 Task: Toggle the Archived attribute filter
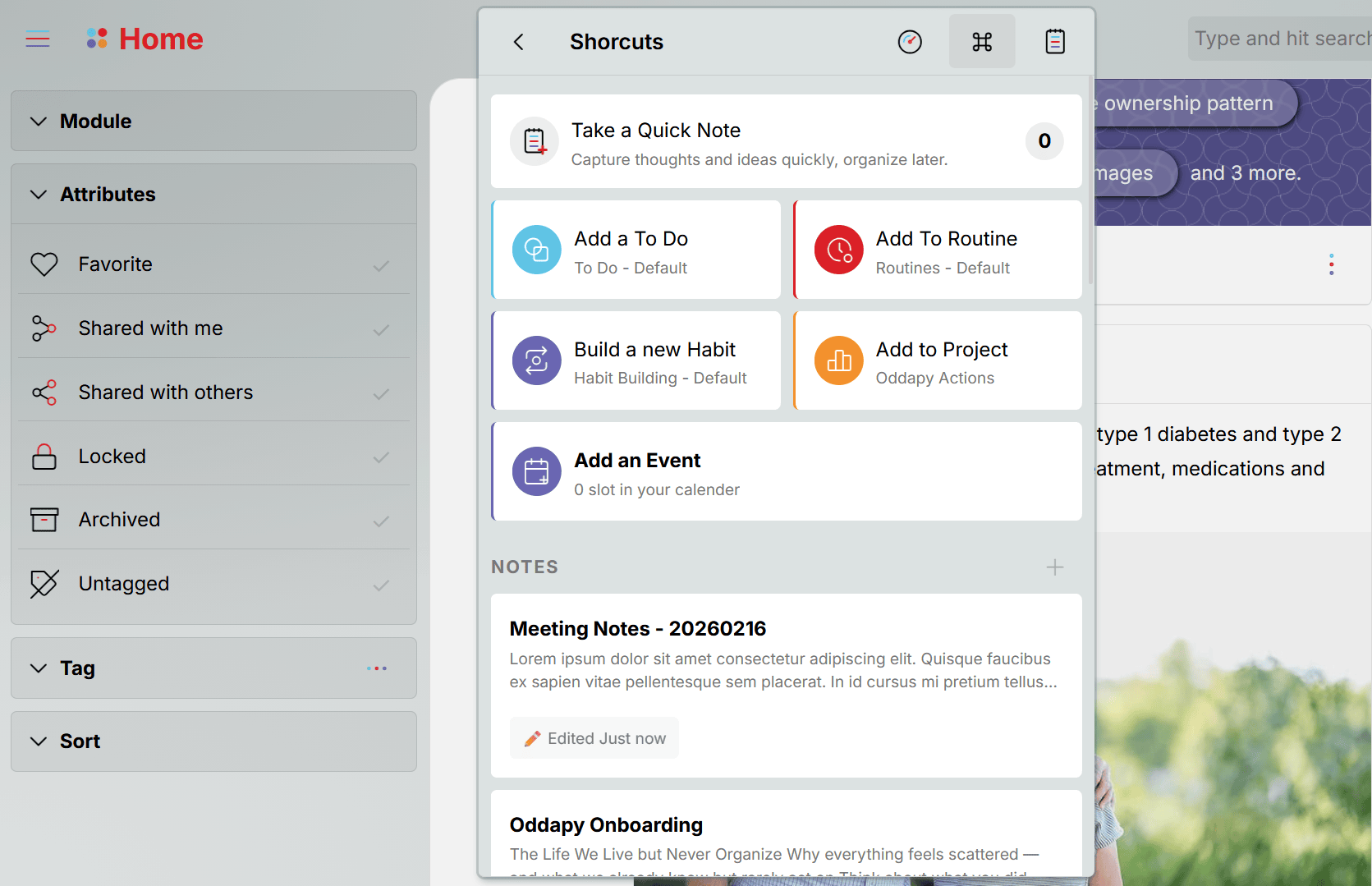pos(380,521)
